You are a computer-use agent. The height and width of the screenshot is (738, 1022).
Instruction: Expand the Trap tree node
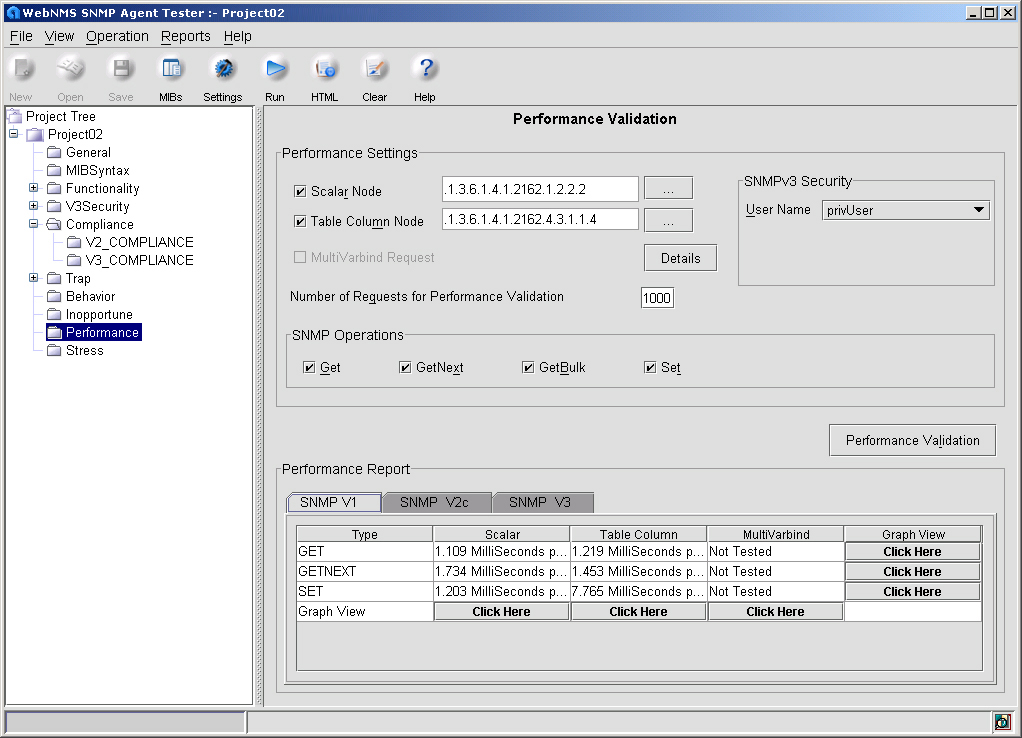coord(34,278)
